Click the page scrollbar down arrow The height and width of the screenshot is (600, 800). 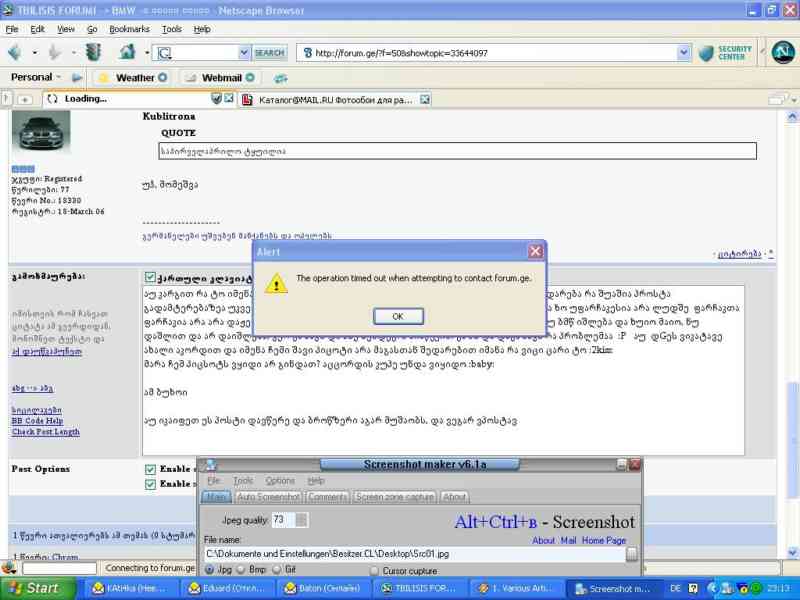pos(792,552)
